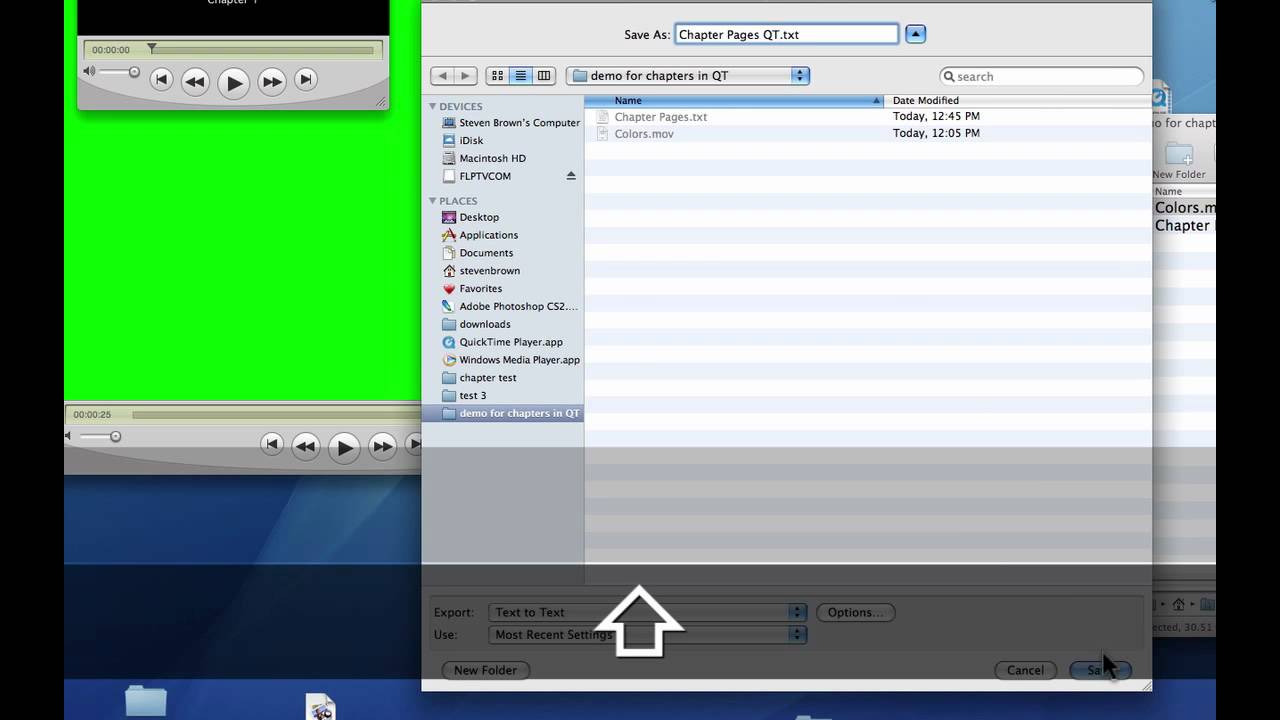The image size is (1280, 720).
Task: Select Windows Media Player.app in sidebar
Action: click(x=510, y=360)
